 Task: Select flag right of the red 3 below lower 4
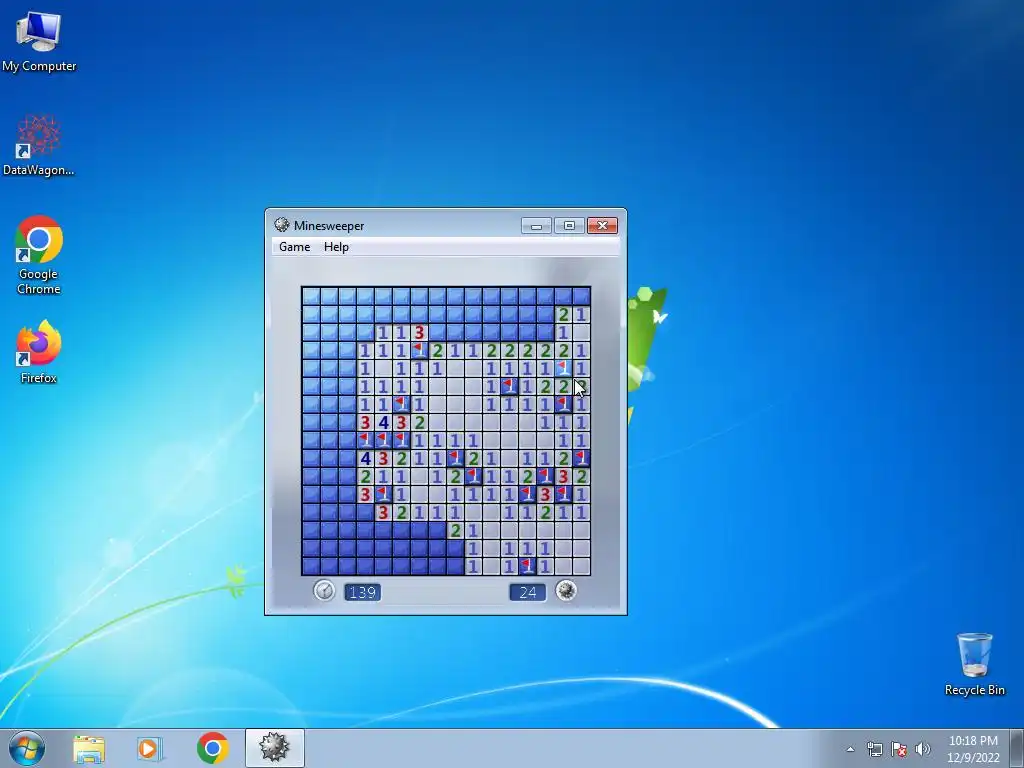tap(383, 494)
